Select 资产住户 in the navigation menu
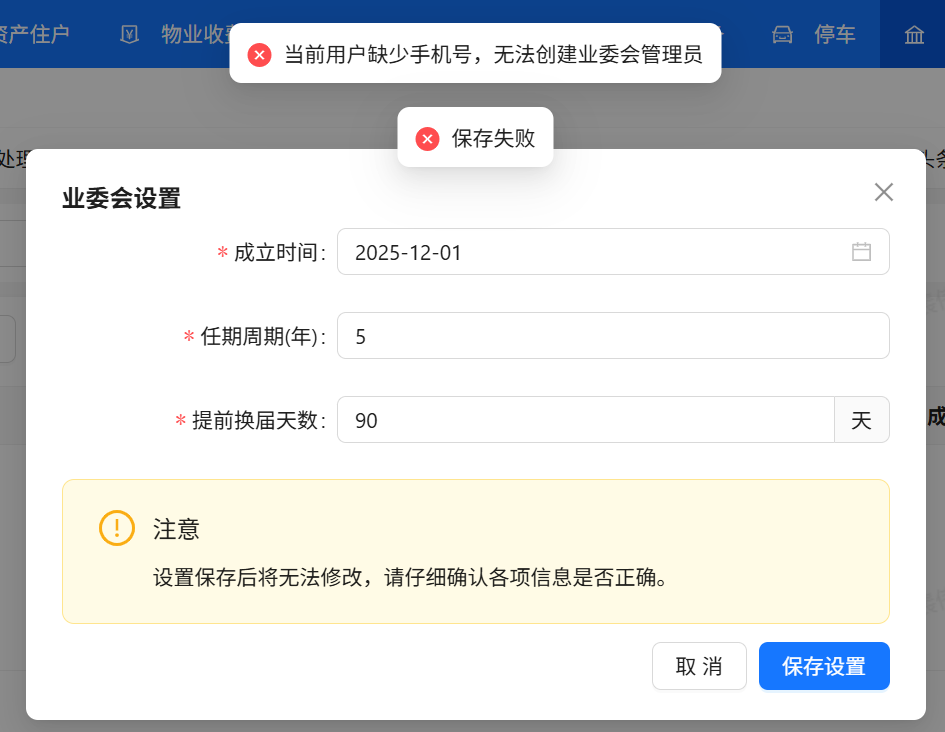The image size is (945, 732). coord(35,34)
